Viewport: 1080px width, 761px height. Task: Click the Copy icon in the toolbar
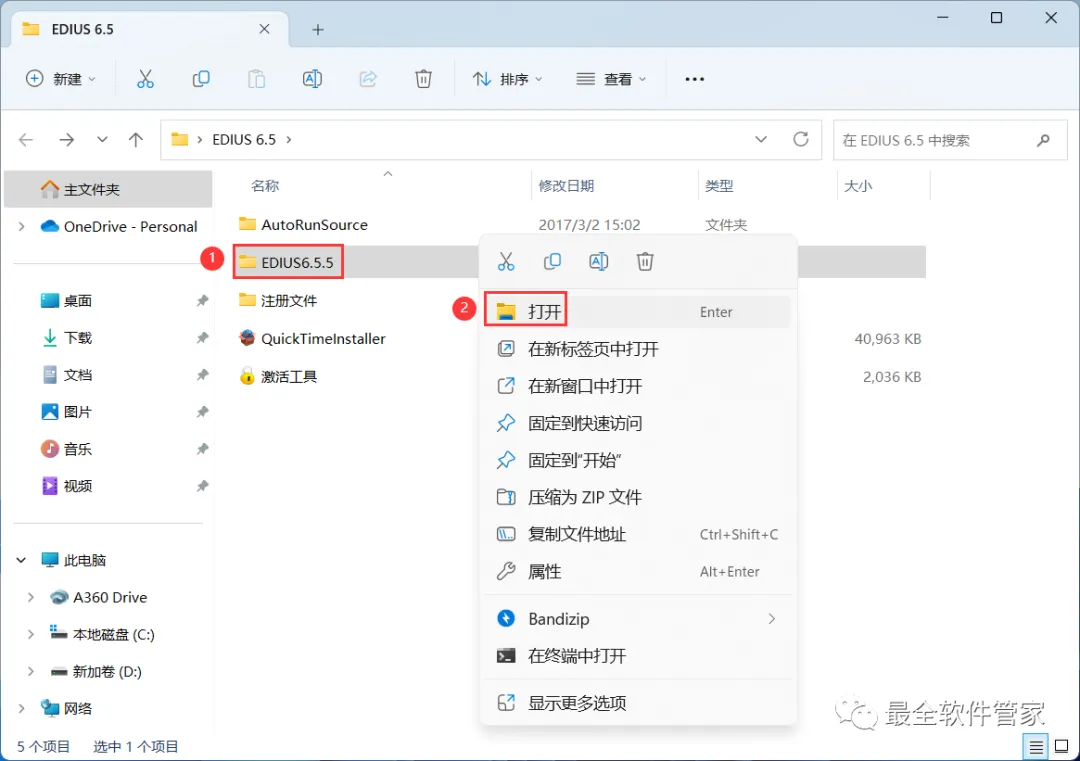pyautogui.click(x=200, y=79)
